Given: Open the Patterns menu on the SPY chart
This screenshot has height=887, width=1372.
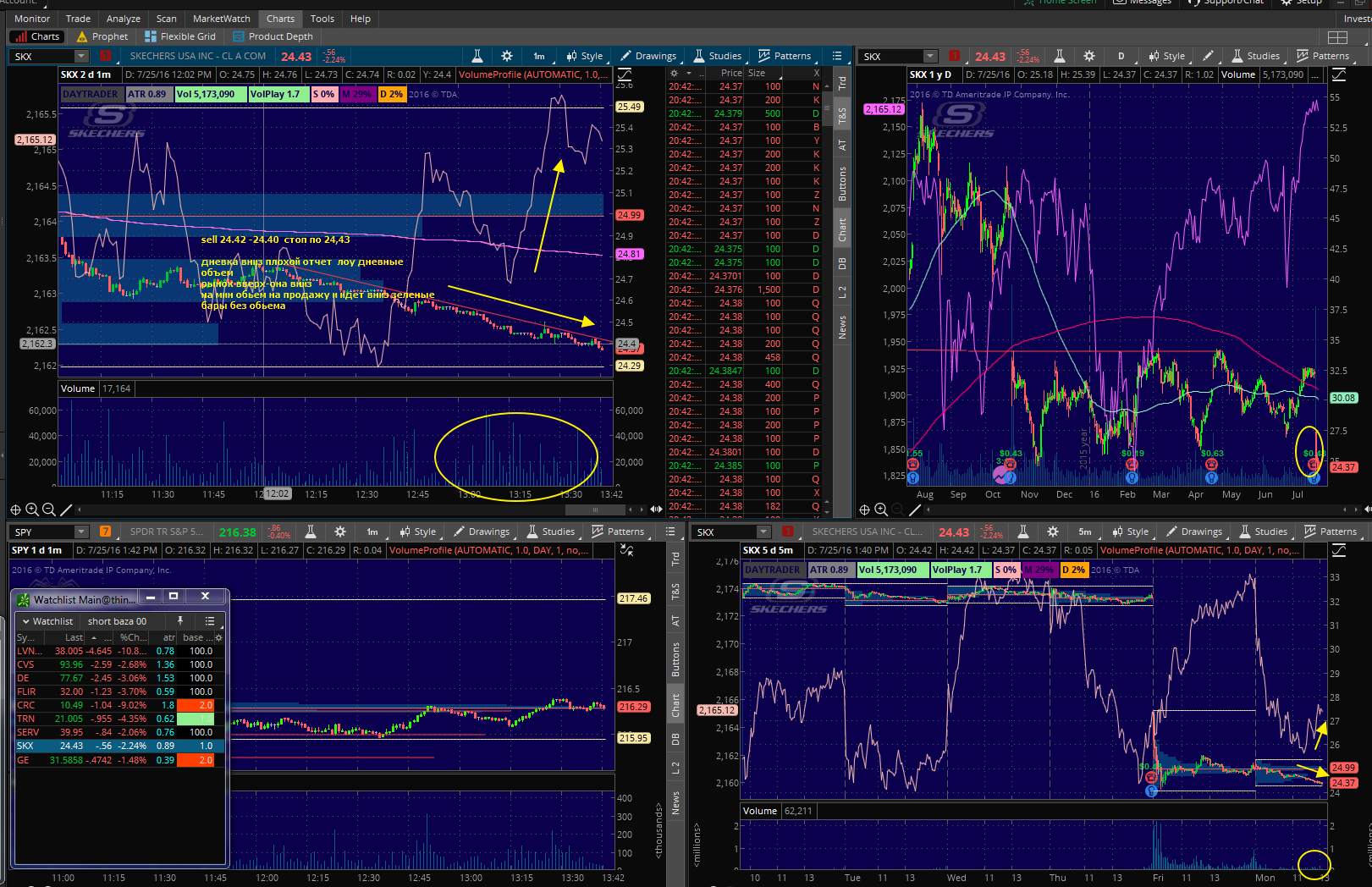Looking at the screenshot, I should (618, 532).
